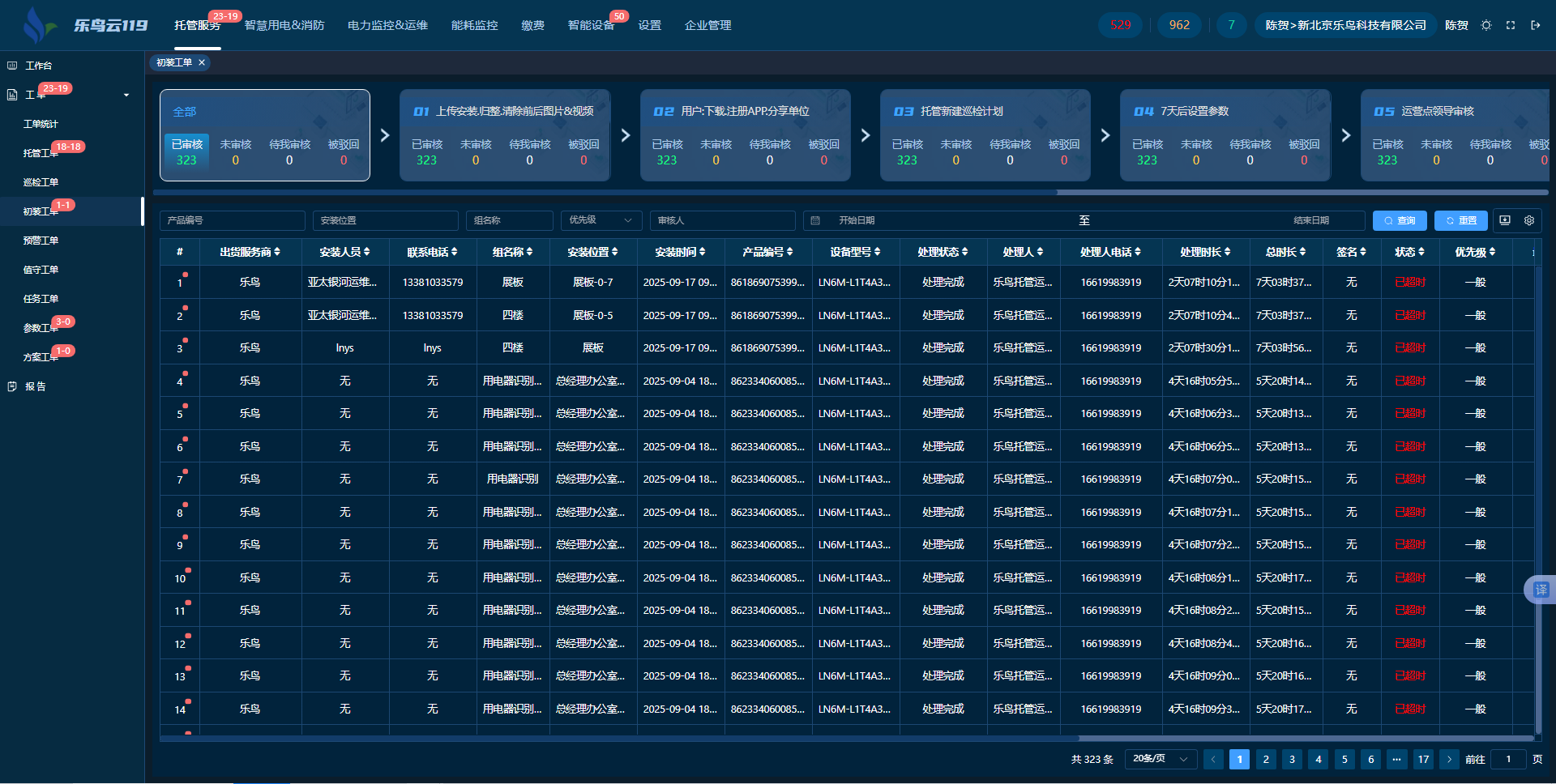1556x784 pixels.
Task: Close the 初装工单 tab
Action: (x=202, y=62)
